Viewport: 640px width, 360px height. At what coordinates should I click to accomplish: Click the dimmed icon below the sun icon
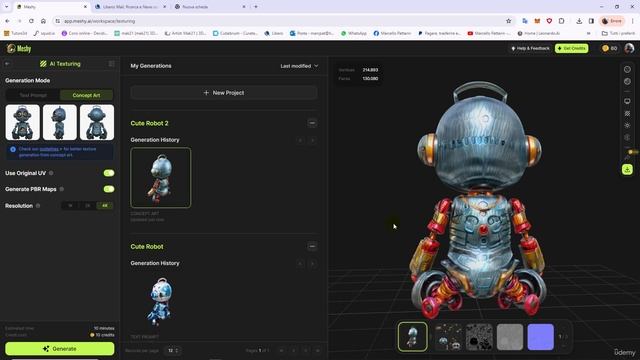pyautogui.click(x=627, y=138)
